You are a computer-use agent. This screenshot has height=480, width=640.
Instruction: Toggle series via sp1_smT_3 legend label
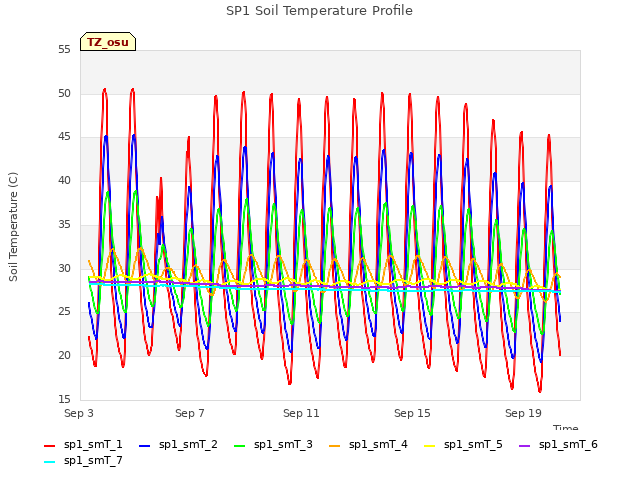(283, 444)
